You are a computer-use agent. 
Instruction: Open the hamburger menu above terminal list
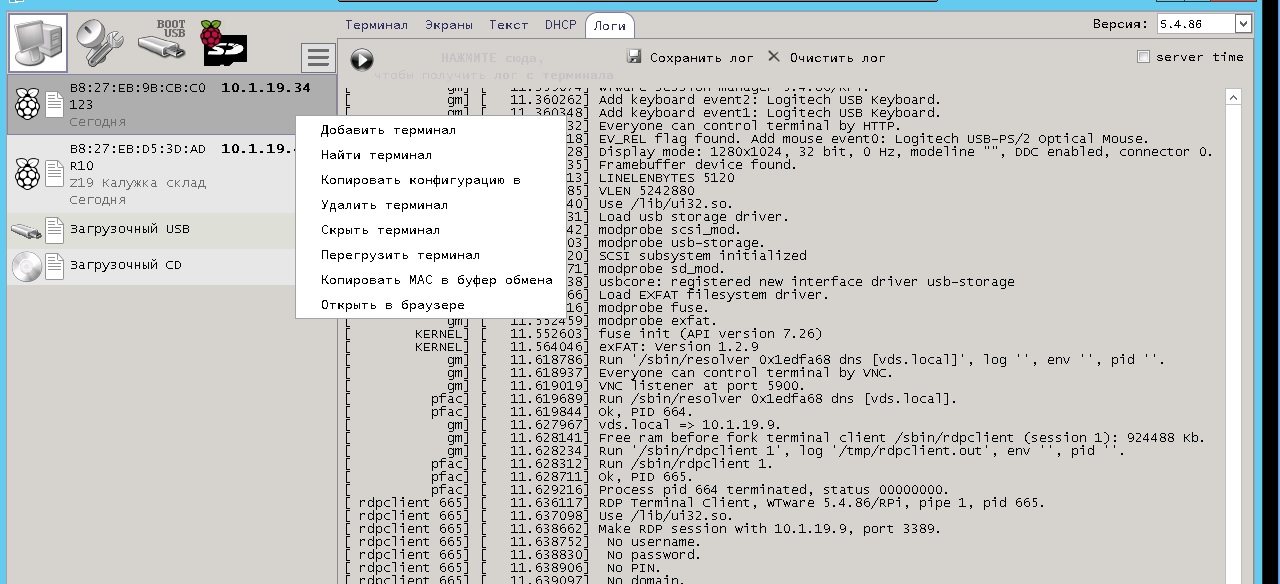coord(318,58)
